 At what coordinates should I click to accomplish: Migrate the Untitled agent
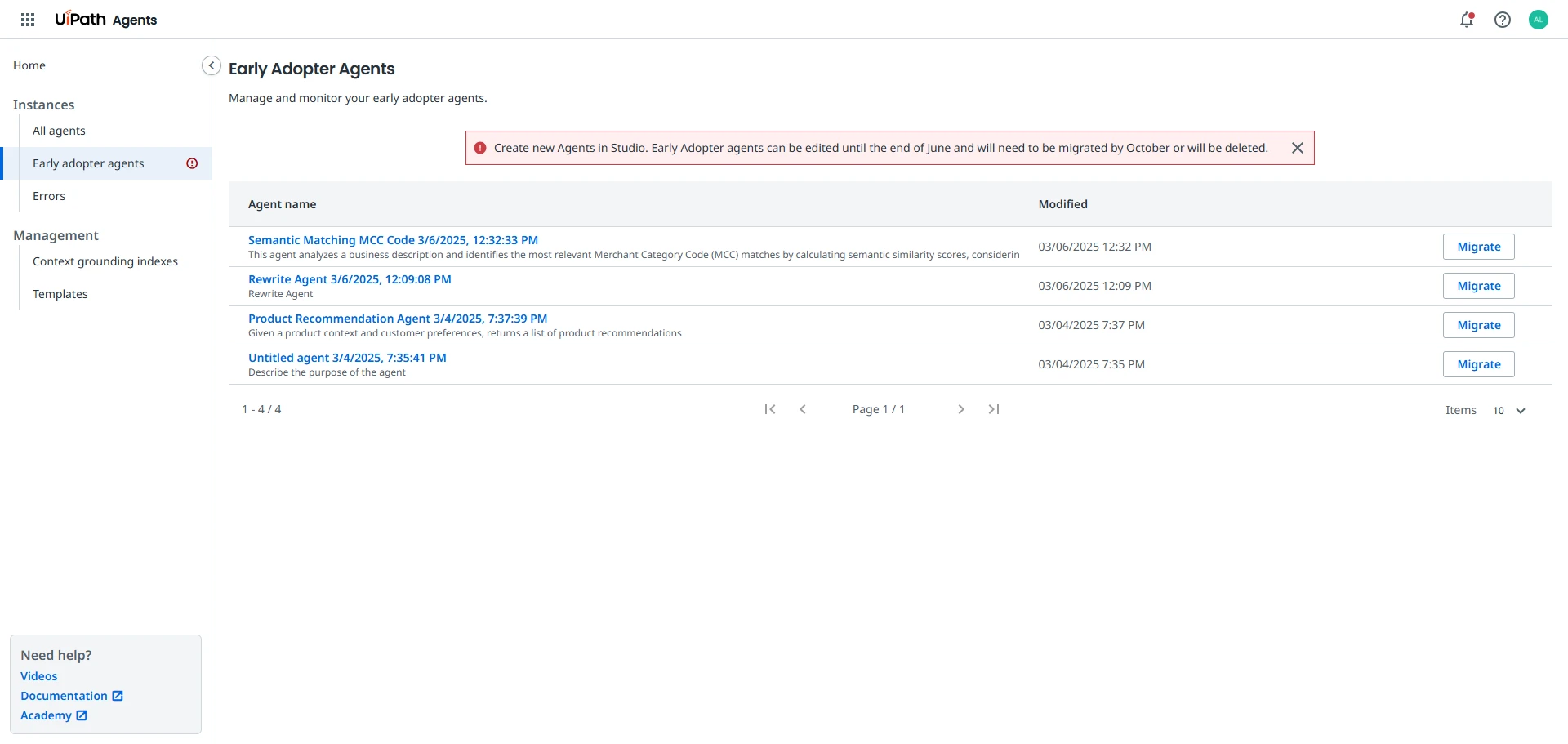point(1478,364)
